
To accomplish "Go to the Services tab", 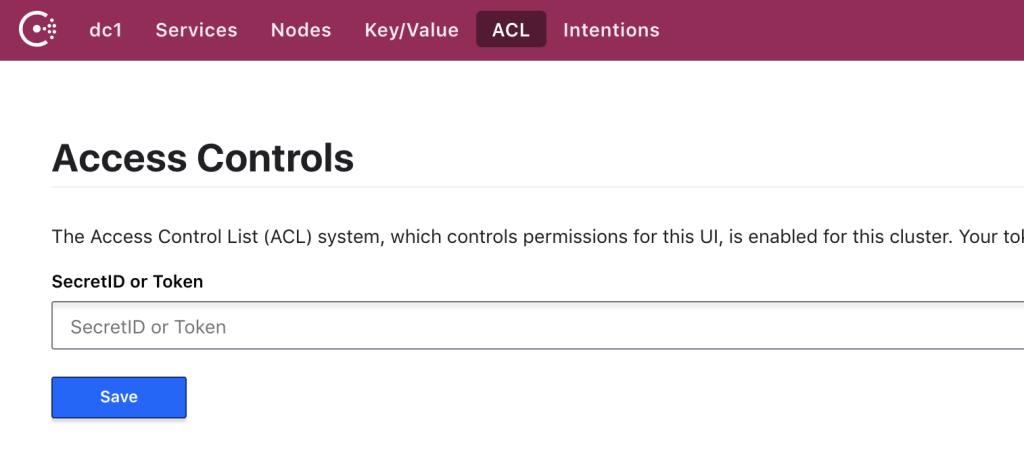I will pyautogui.click(x=196, y=30).
